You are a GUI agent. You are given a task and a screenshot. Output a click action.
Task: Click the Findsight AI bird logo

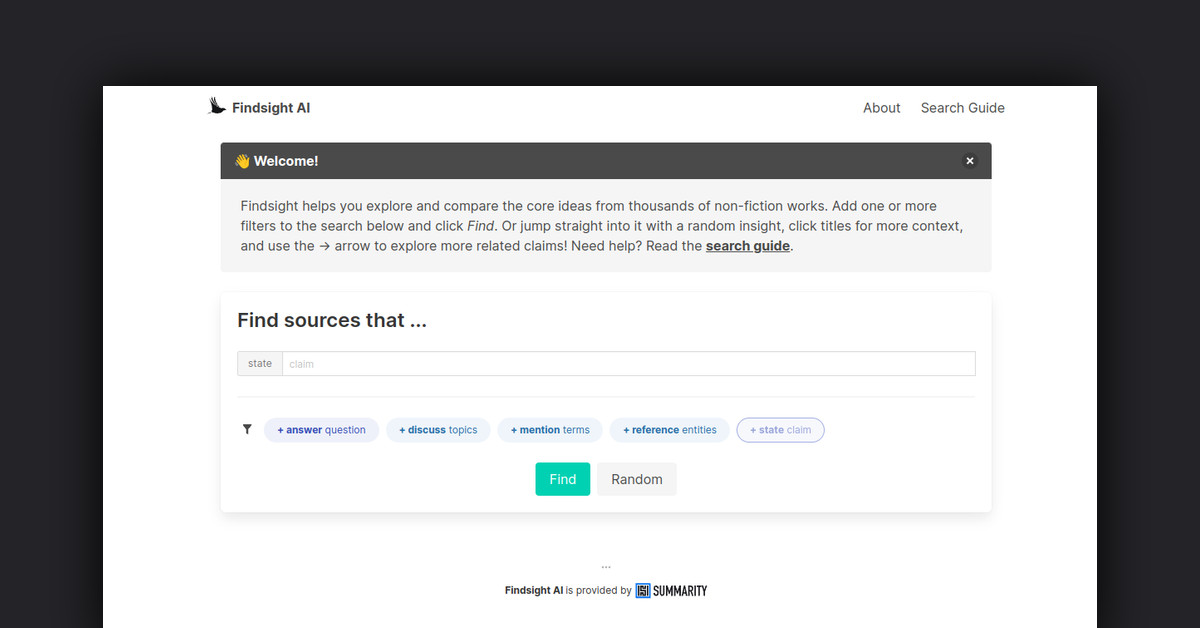(x=216, y=105)
